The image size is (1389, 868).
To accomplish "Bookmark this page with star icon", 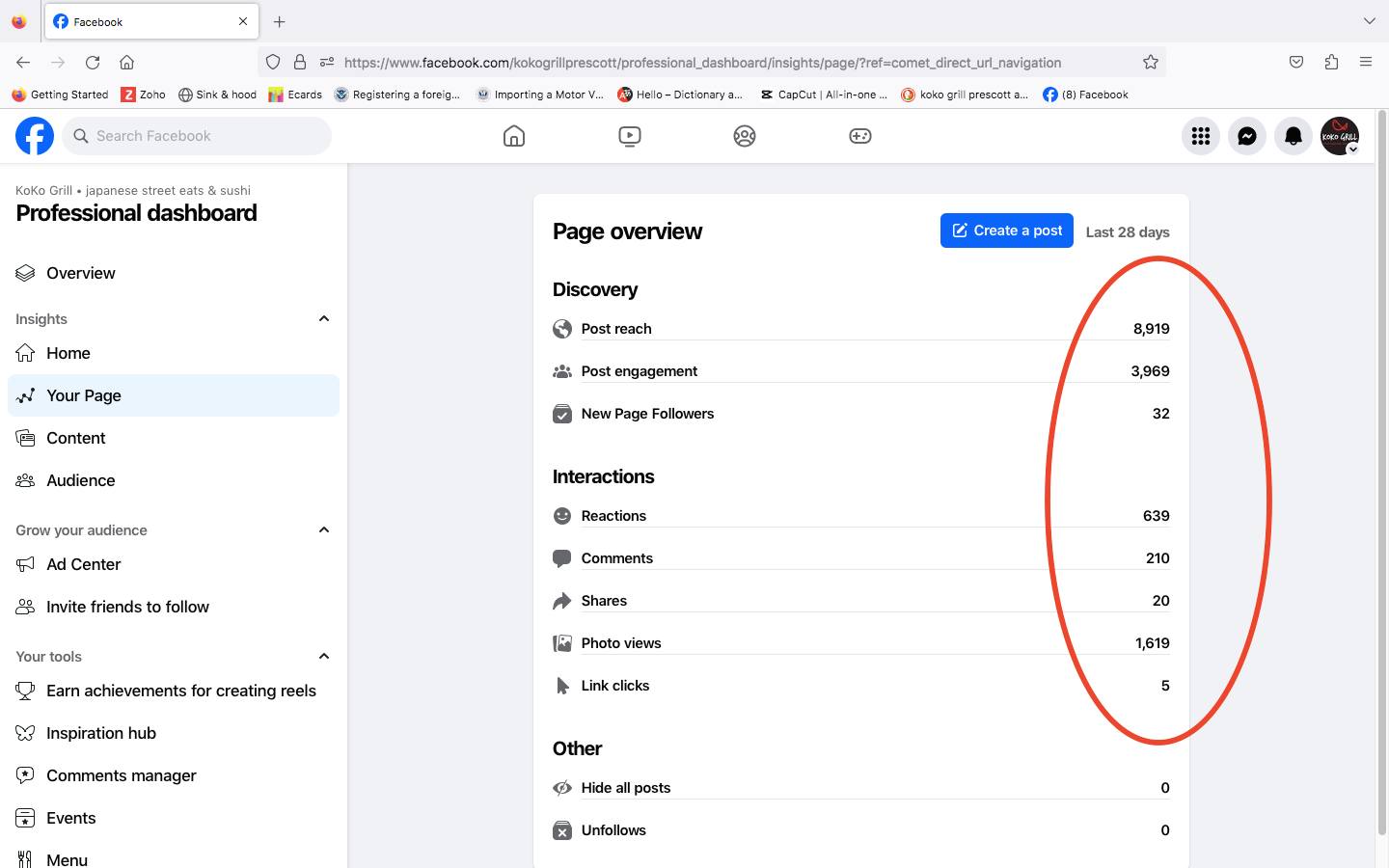I will [1150, 63].
